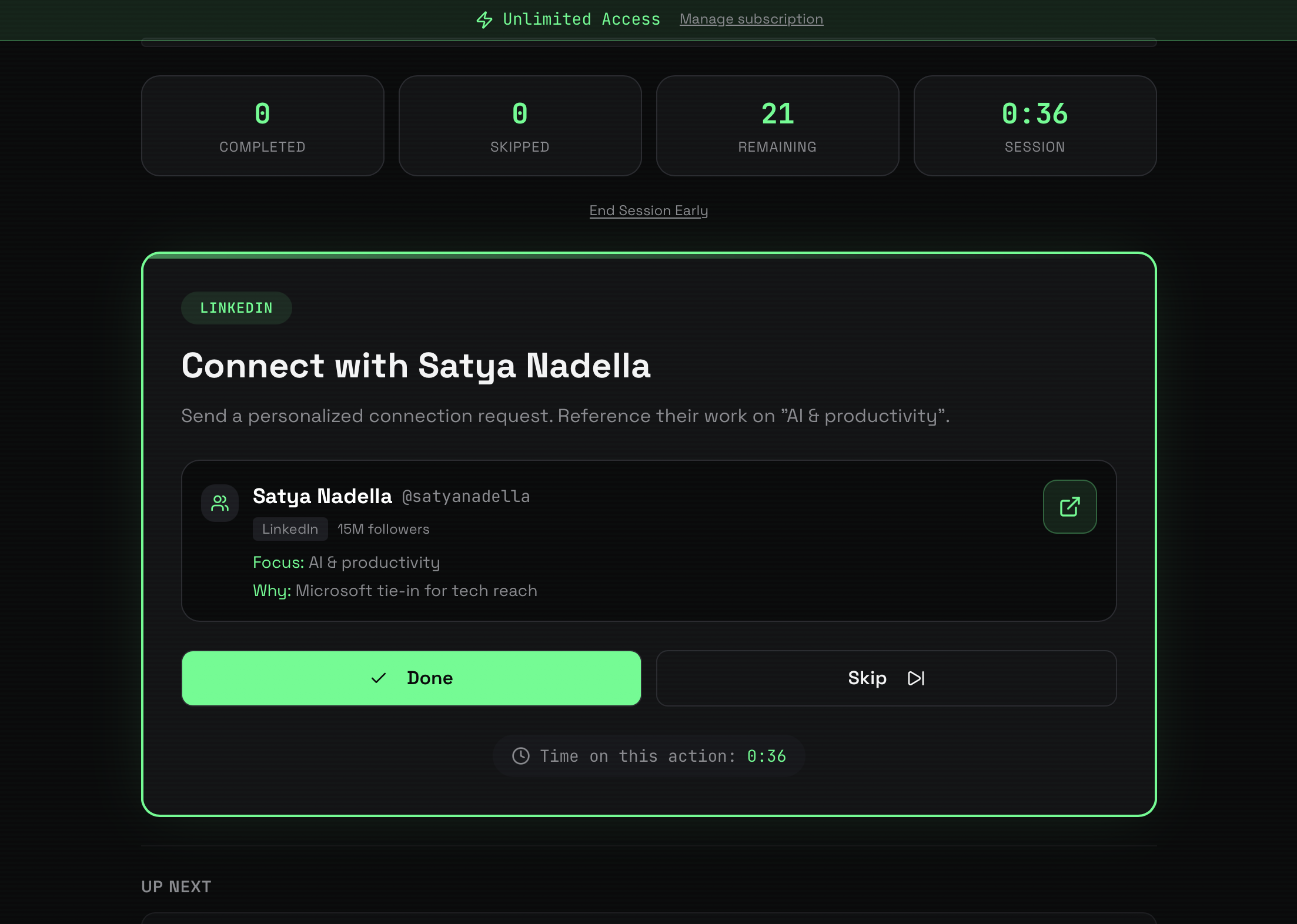The image size is (1297, 924).
Task: Click the skip-forward icon on Skip button
Action: [x=915, y=678]
